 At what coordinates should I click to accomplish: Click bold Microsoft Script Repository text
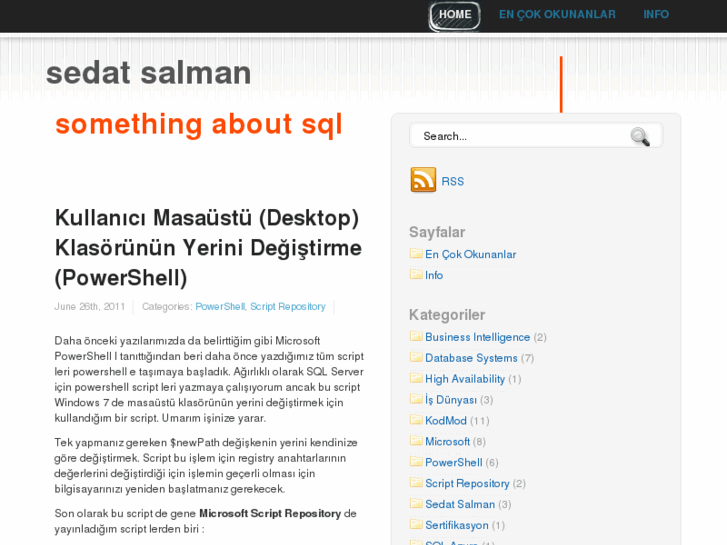[270, 513]
